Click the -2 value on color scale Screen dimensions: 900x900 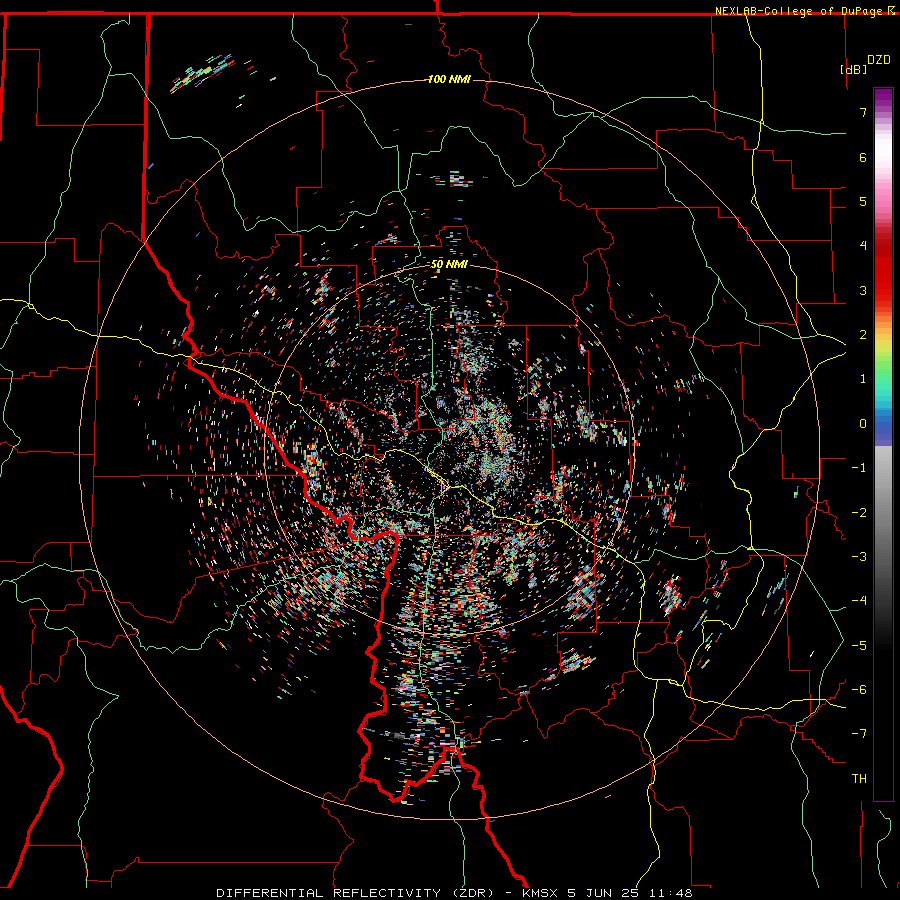(x=859, y=512)
